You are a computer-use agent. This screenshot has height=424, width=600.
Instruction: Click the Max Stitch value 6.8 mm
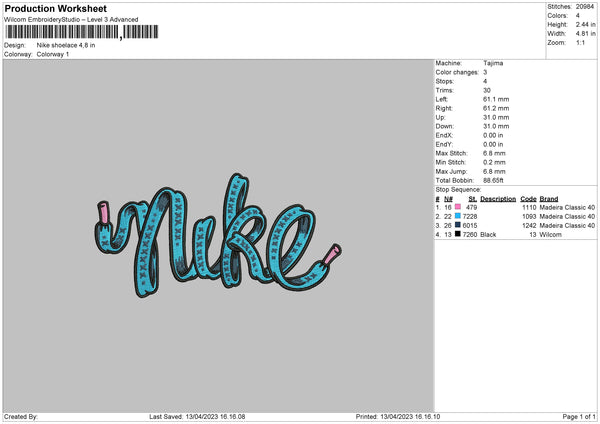point(494,153)
